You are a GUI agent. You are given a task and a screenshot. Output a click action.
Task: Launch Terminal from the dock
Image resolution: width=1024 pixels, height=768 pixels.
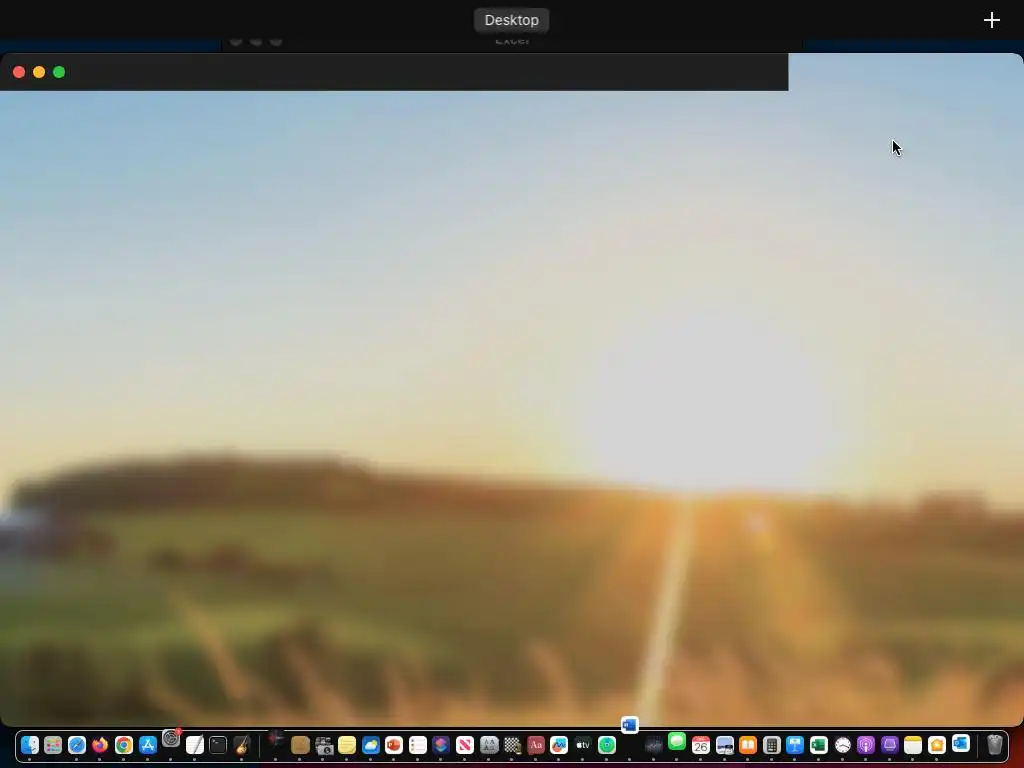[218, 745]
